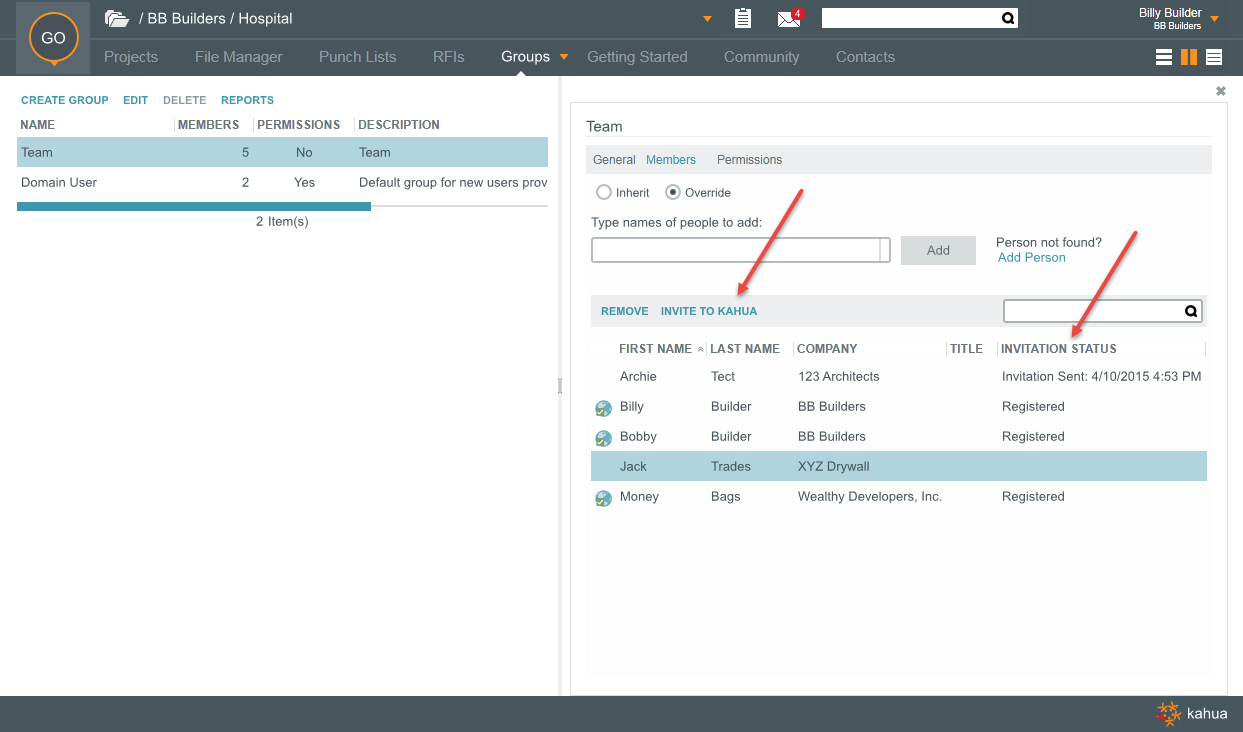
Task: Click the groups list horizontal scrollbar
Action: [194, 206]
